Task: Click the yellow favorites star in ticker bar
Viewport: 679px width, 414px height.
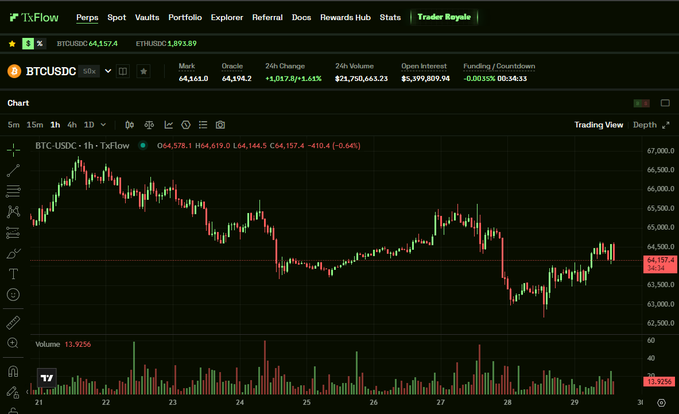Action: coord(12,44)
